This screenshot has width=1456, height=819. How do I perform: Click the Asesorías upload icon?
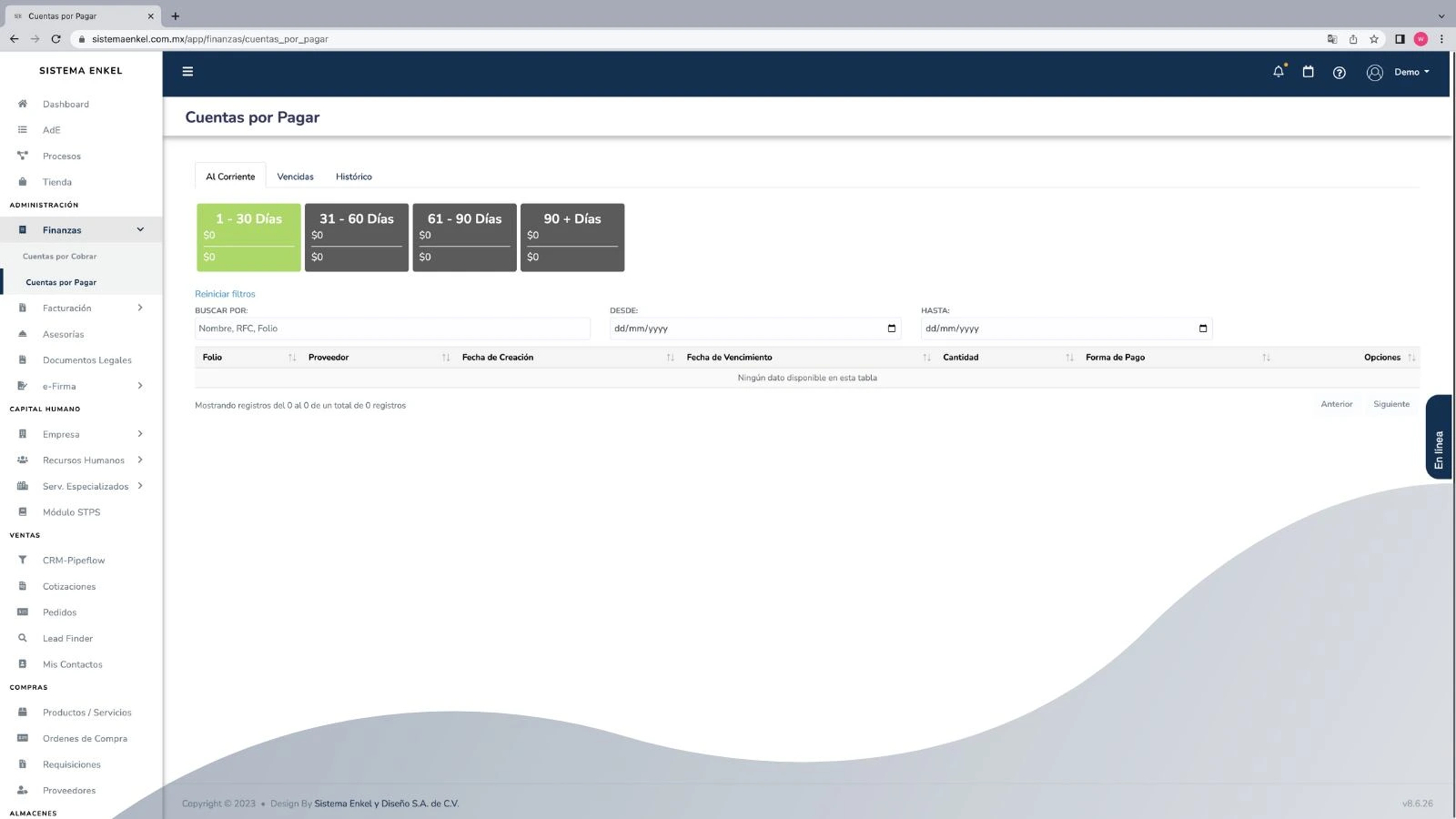[22, 334]
